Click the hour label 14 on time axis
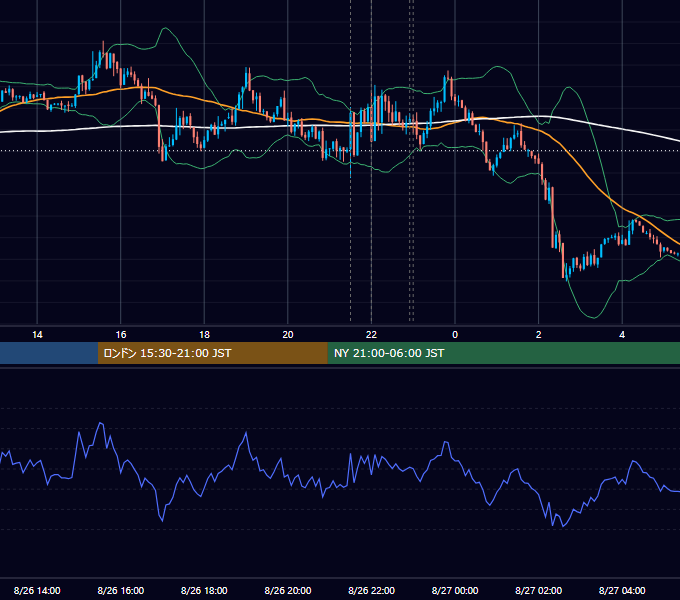This screenshot has width=680, height=600. pyautogui.click(x=37, y=335)
